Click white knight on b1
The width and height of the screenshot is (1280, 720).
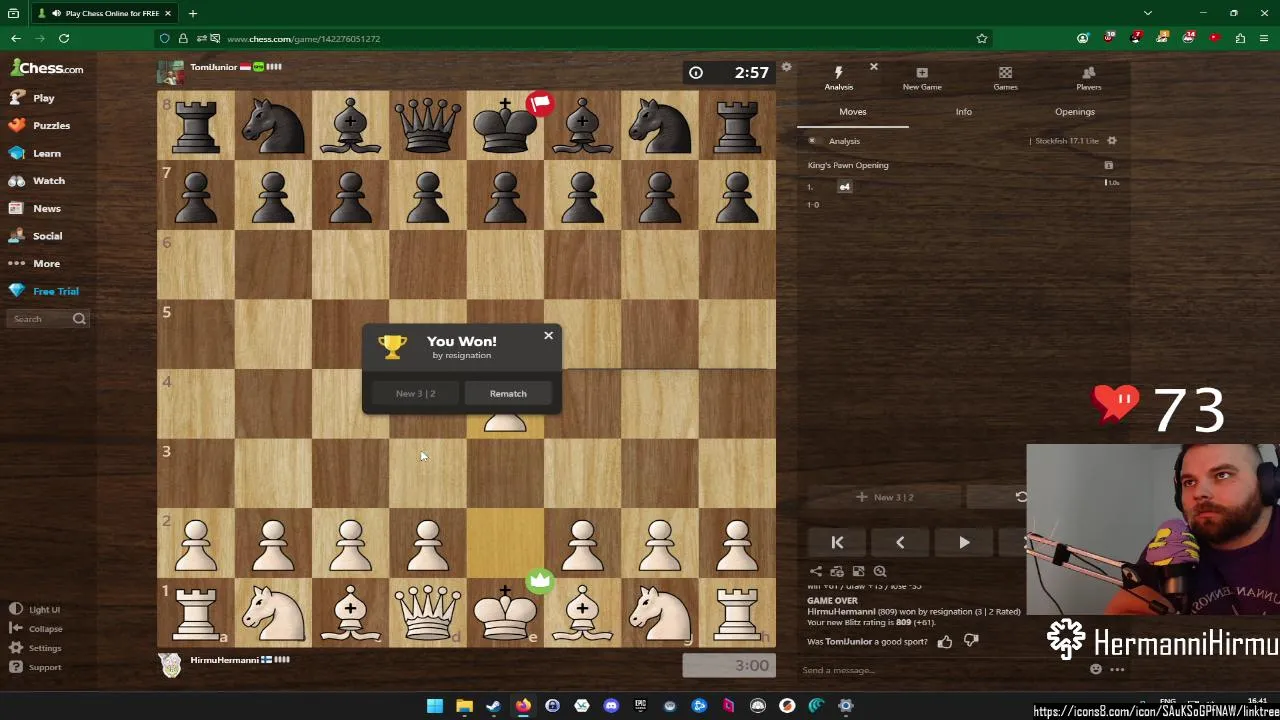pos(273,613)
